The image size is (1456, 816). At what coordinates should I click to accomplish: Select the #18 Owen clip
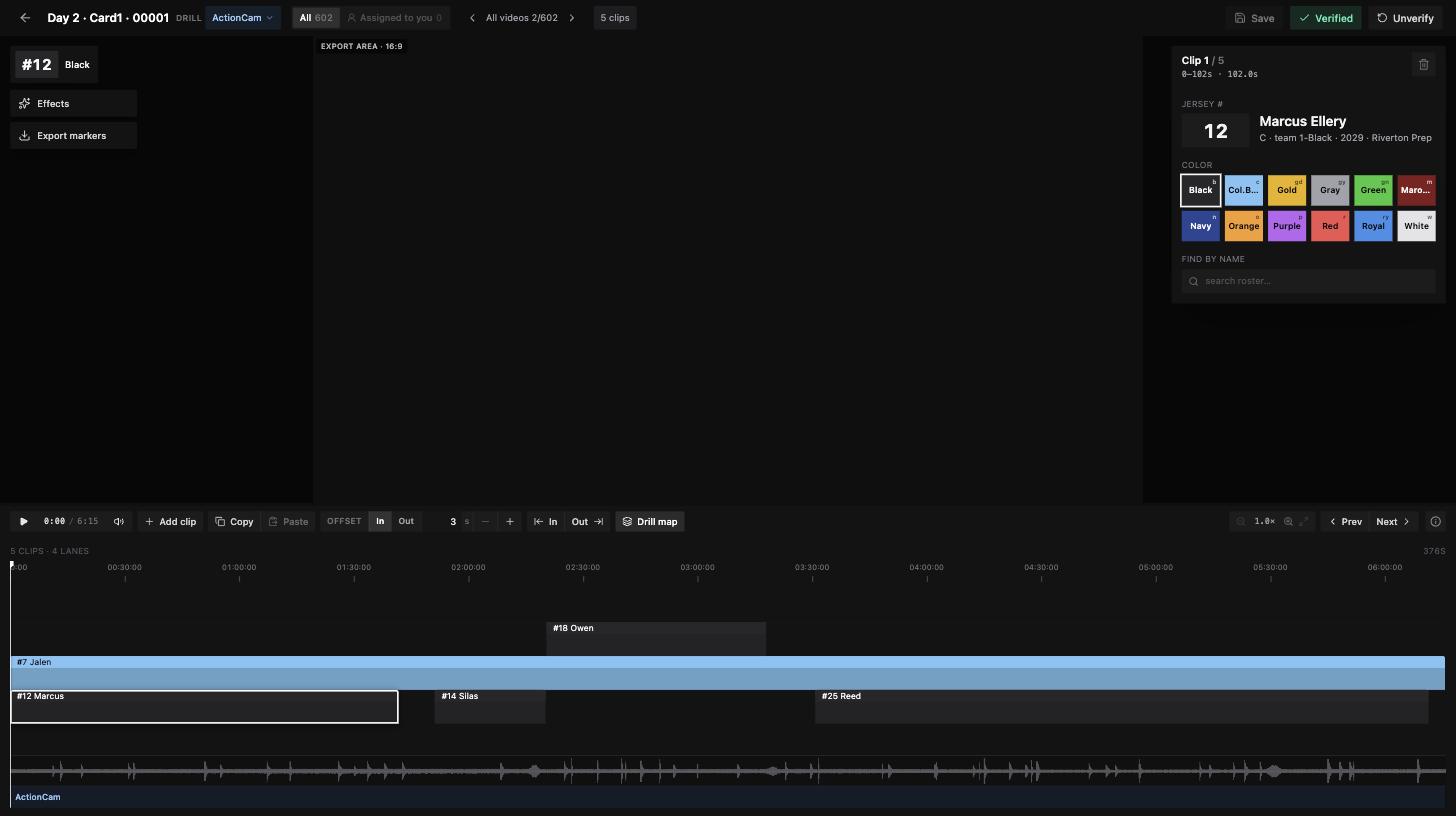tap(656, 638)
